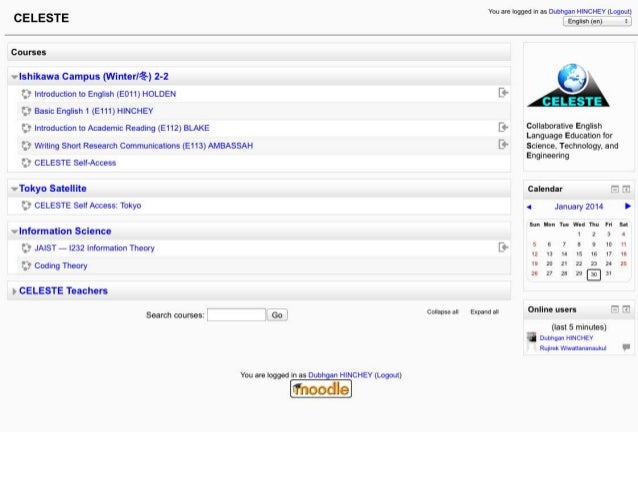Select day 30 in the calendar

click(594, 274)
